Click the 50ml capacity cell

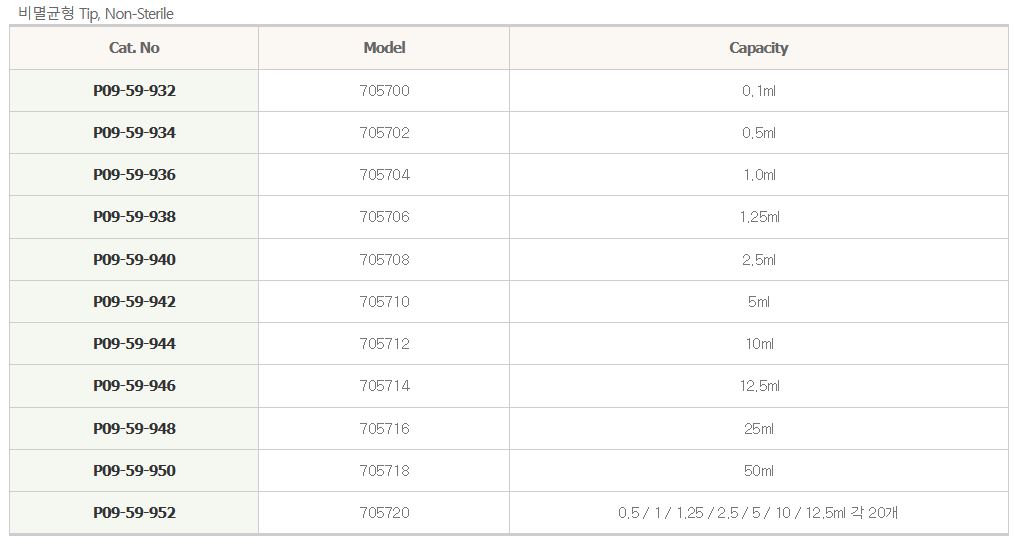click(759, 471)
